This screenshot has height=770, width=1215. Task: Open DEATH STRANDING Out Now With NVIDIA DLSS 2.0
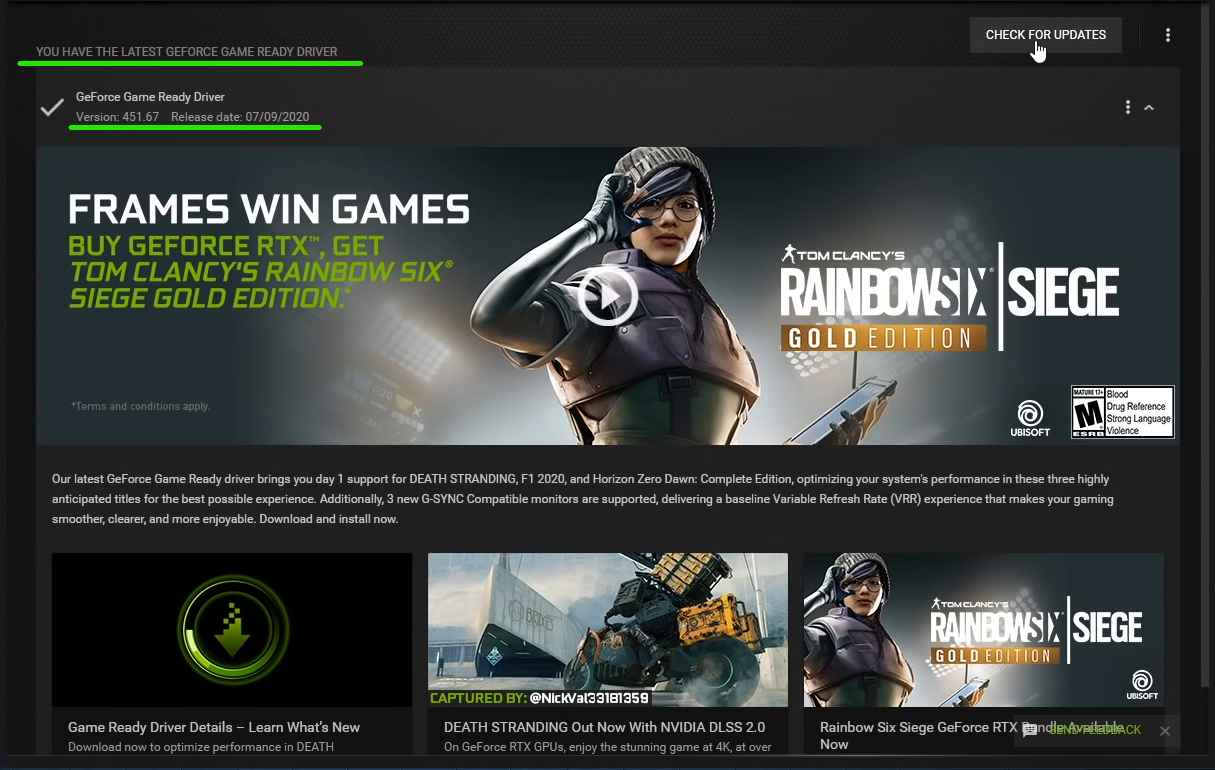605,727
